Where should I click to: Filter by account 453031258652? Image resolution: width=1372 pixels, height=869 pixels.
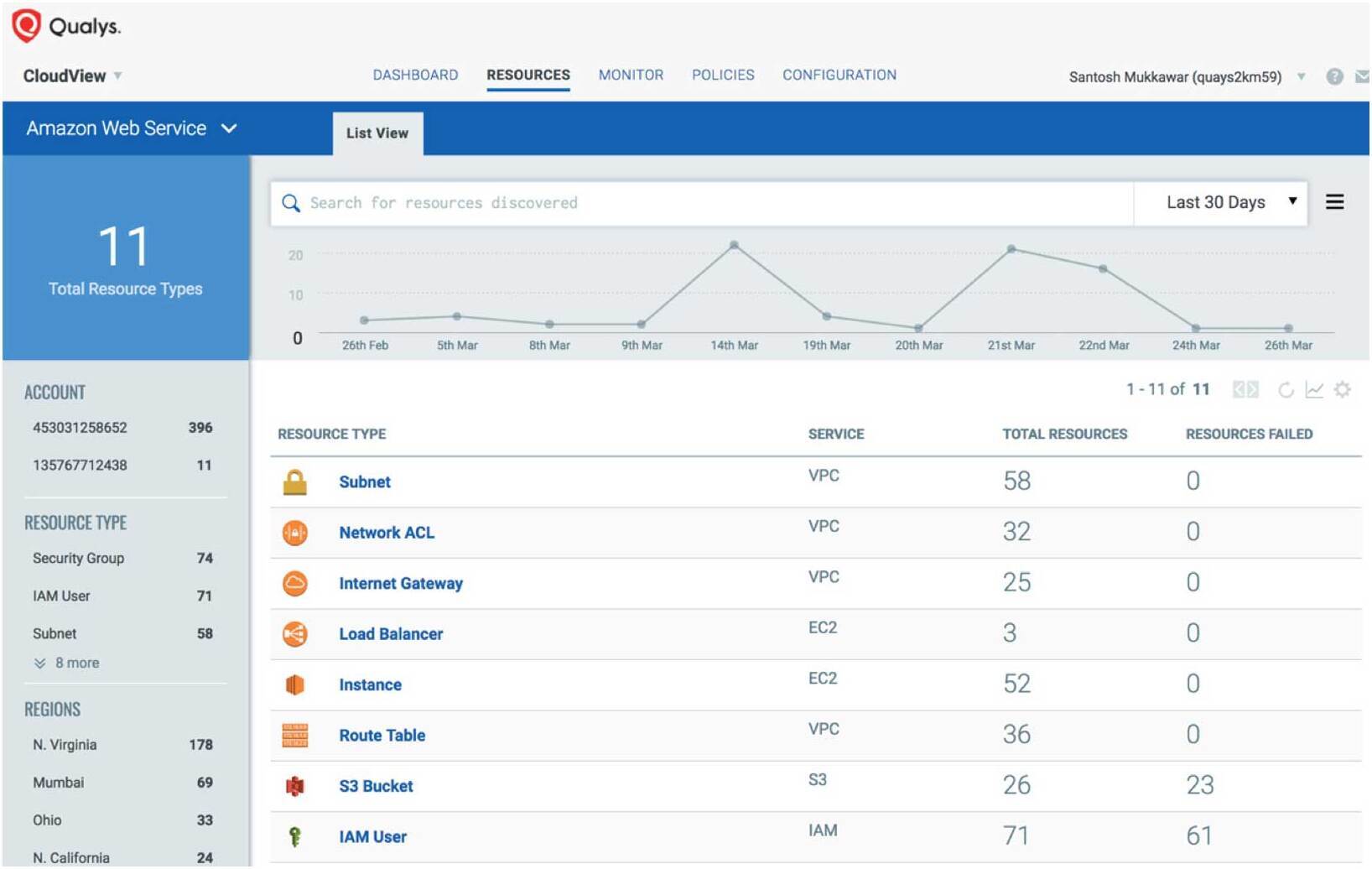tap(122, 428)
